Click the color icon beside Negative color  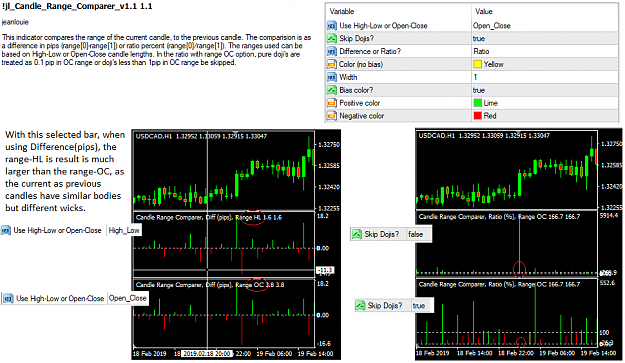click(x=332, y=116)
